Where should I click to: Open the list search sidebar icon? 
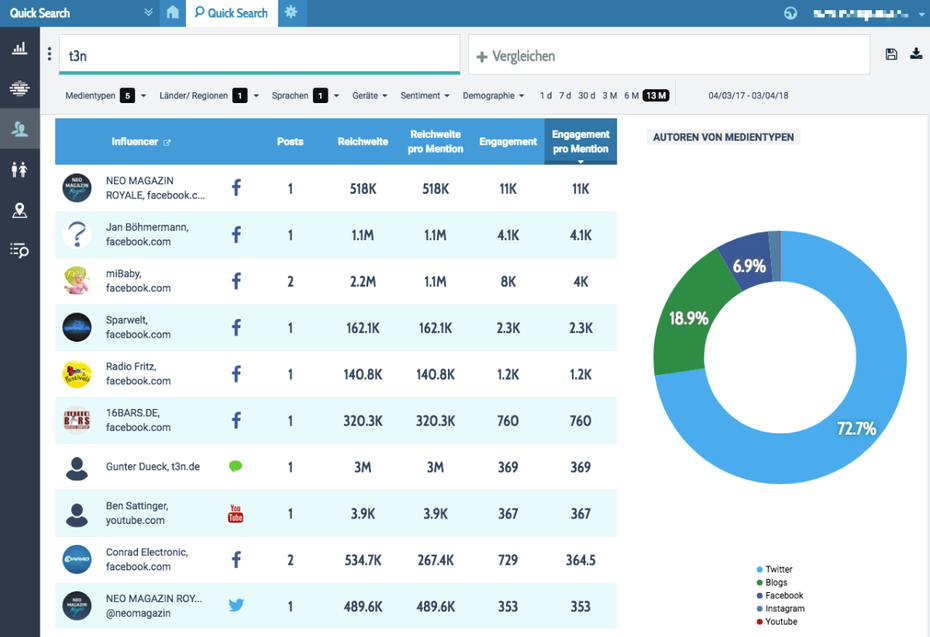click(20, 251)
